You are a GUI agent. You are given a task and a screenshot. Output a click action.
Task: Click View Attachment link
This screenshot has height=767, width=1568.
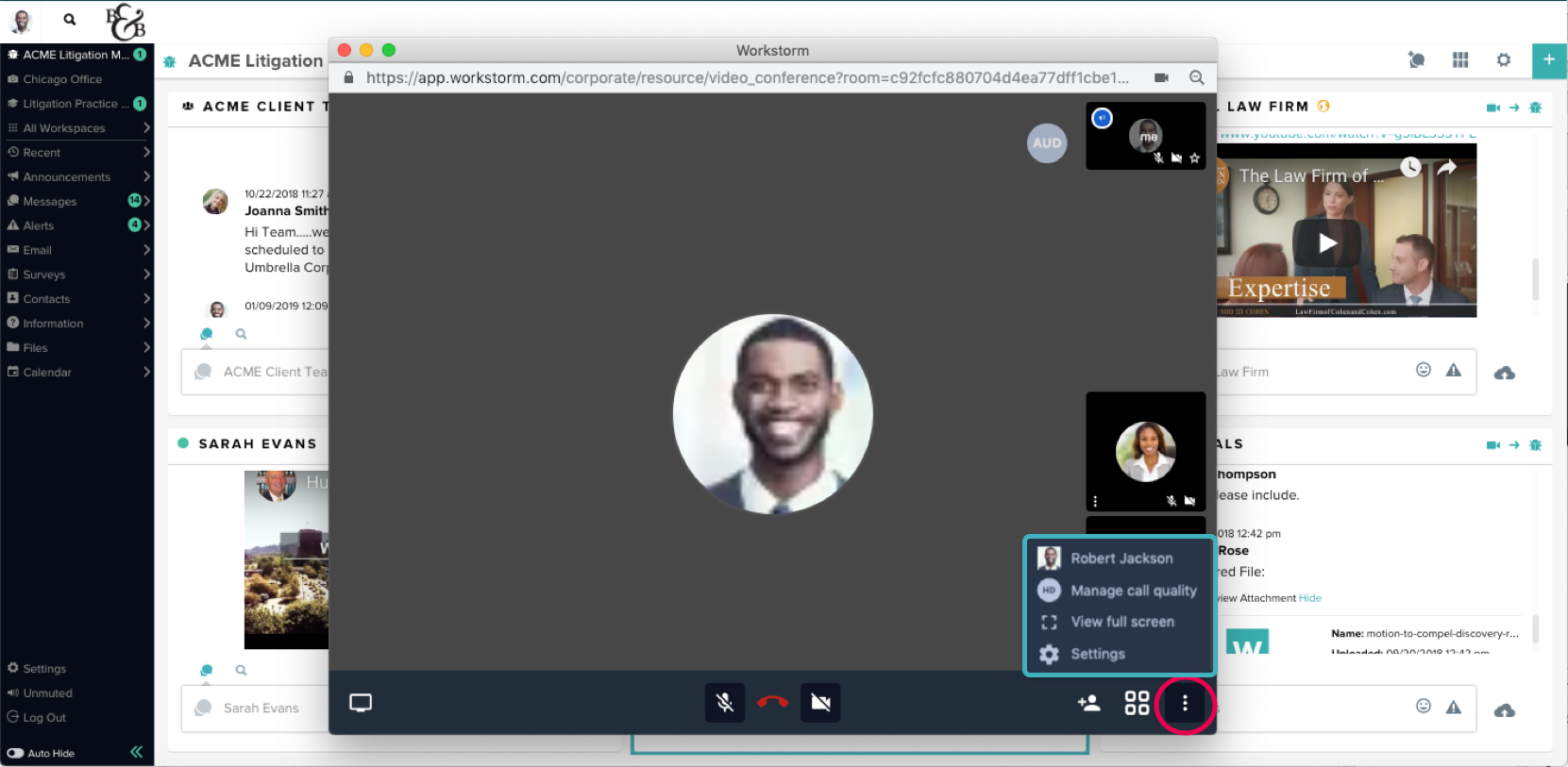point(1256,598)
